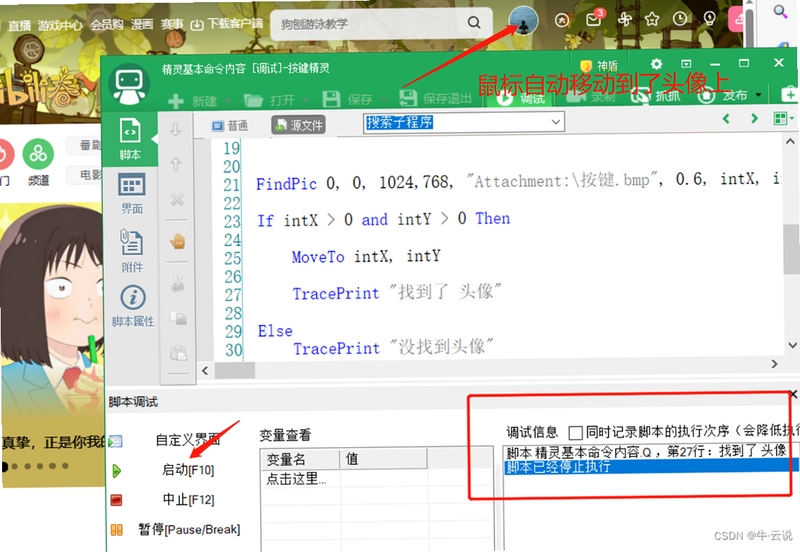800x552 pixels.
Task: Click the 抓抓 capture tool button
Action: click(x=656, y=95)
